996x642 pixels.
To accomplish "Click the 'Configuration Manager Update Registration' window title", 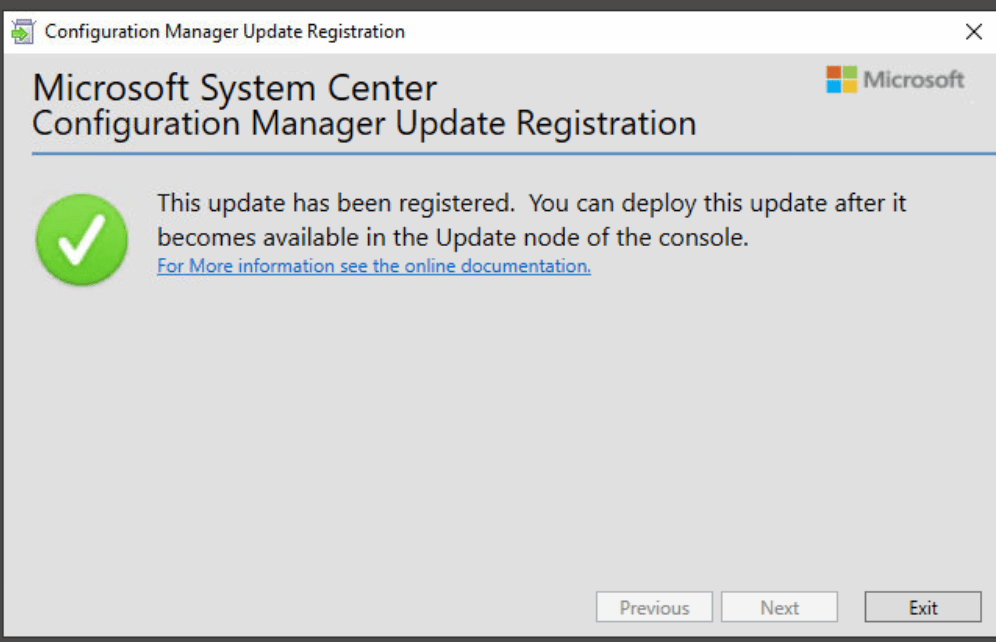I will (x=225, y=32).
